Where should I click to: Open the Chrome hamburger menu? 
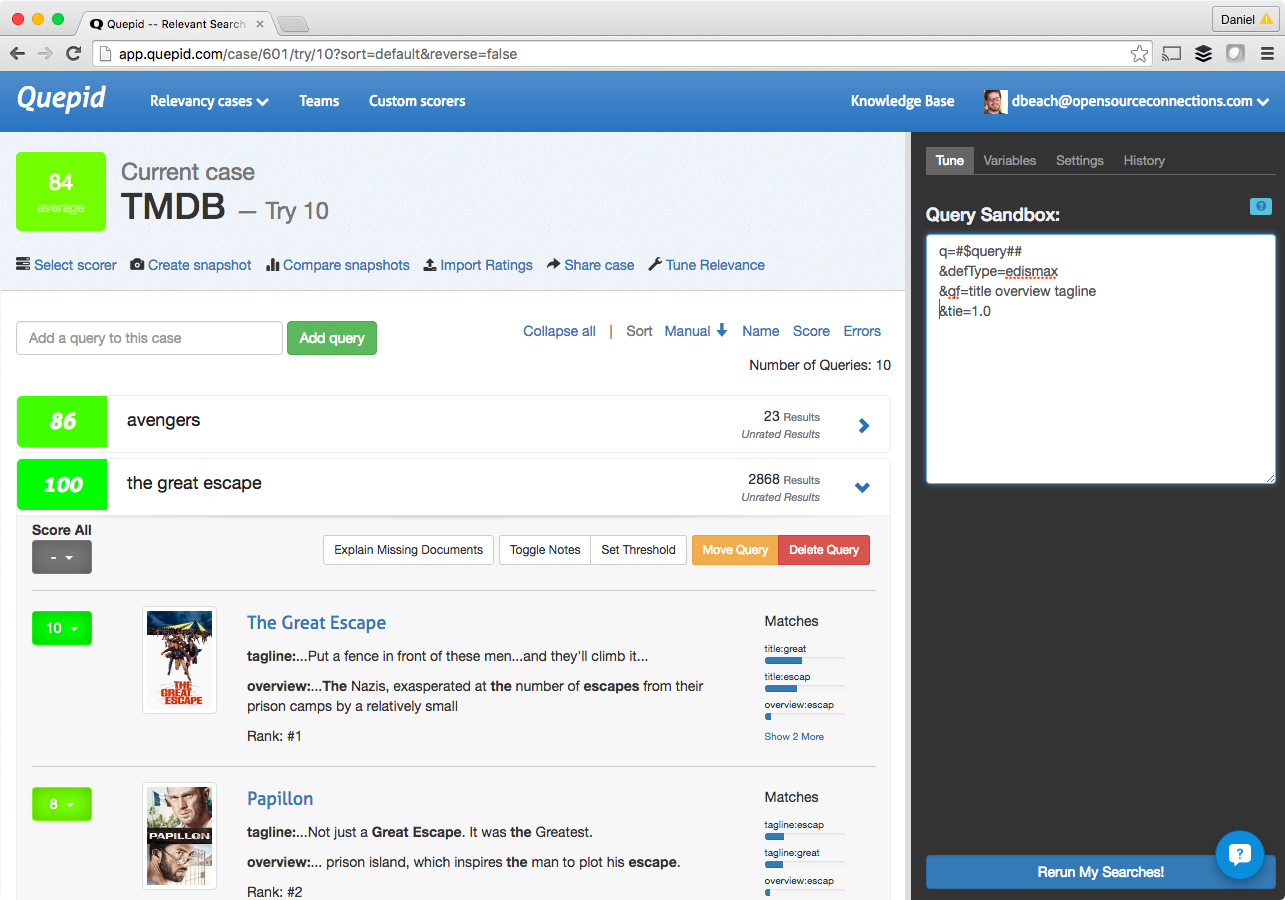point(1267,54)
